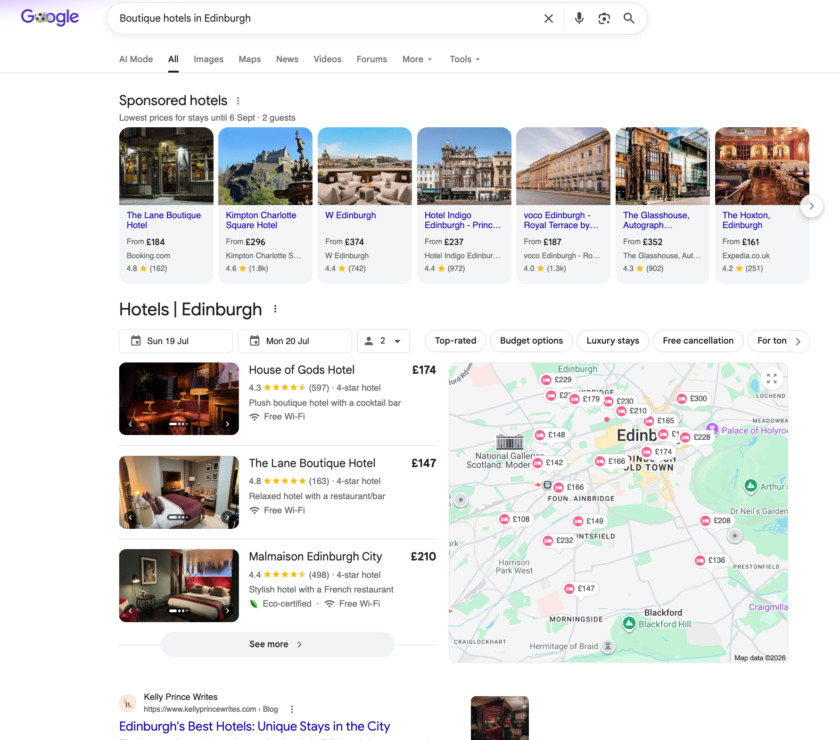
Task: Expand the map to fullscreen
Action: point(771,378)
